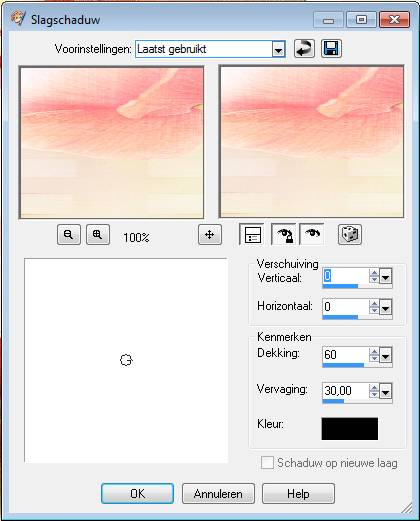
Task: Expand the Dekking value slider dropdown
Action: click(x=386, y=356)
